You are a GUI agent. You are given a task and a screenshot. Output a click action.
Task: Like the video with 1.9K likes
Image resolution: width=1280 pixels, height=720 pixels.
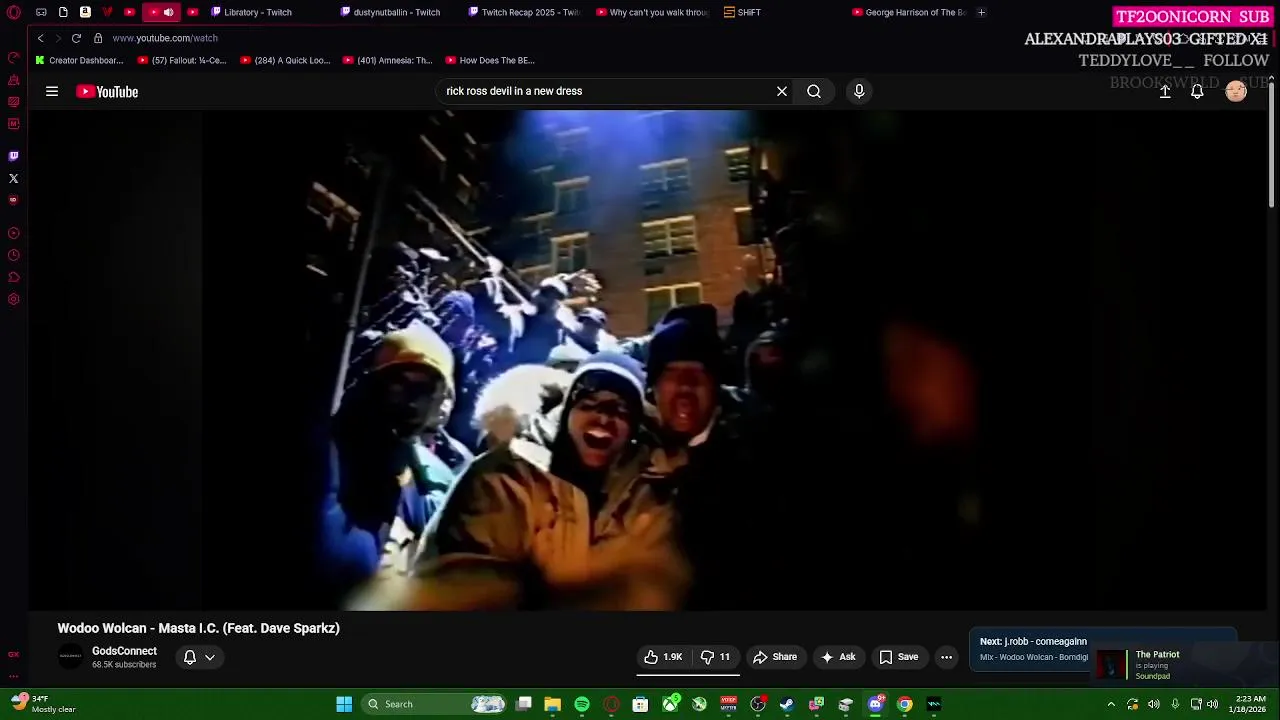pyautogui.click(x=663, y=657)
